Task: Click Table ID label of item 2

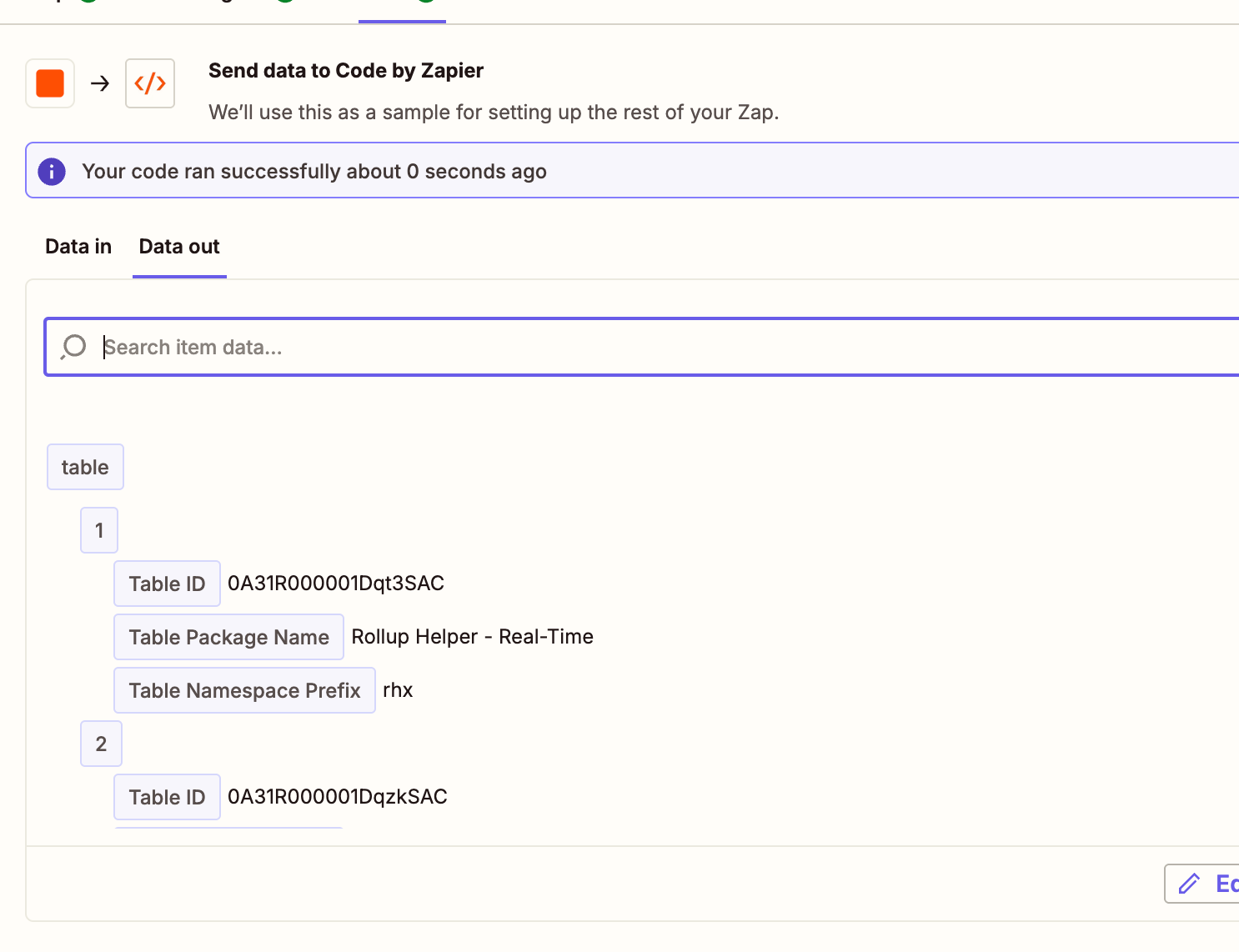Action: (167, 797)
